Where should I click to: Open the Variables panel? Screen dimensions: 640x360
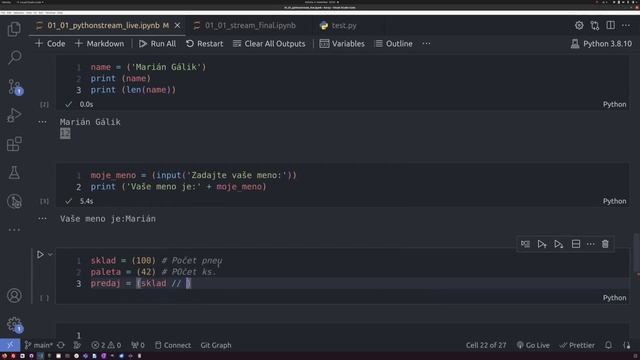pyautogui.click(x=342, y=44)
